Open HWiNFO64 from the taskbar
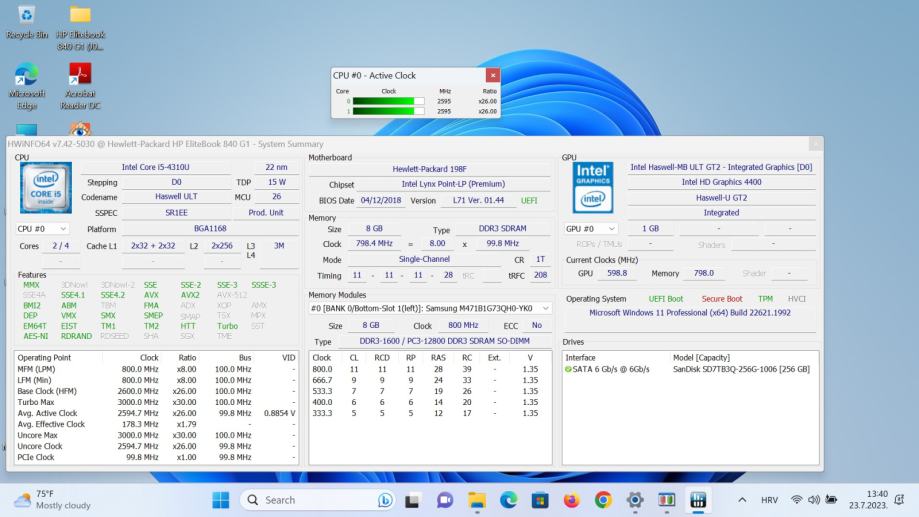The image size is (919, 517). tap(697, 499)
